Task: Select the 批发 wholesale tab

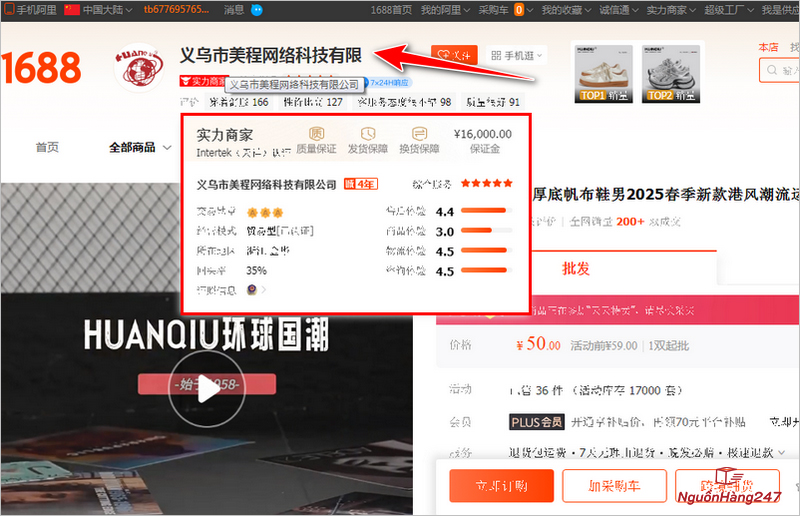Action: point(576,268)
